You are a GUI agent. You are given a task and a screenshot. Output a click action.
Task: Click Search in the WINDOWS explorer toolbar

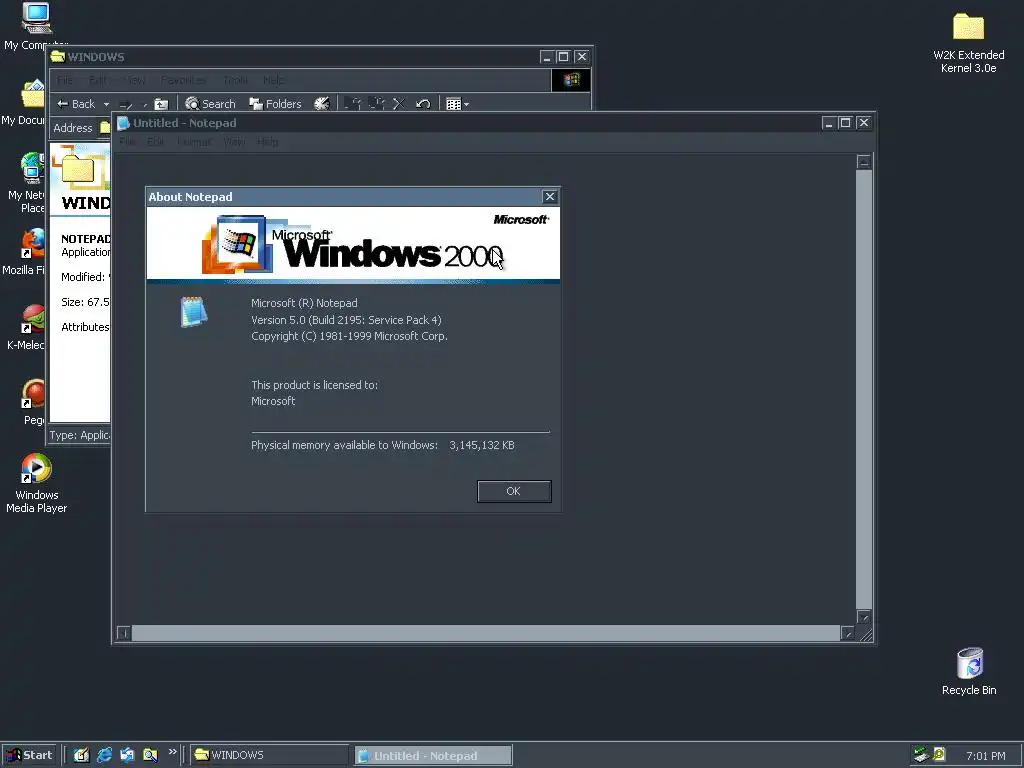pyautogui.click(x=210, y=104)
